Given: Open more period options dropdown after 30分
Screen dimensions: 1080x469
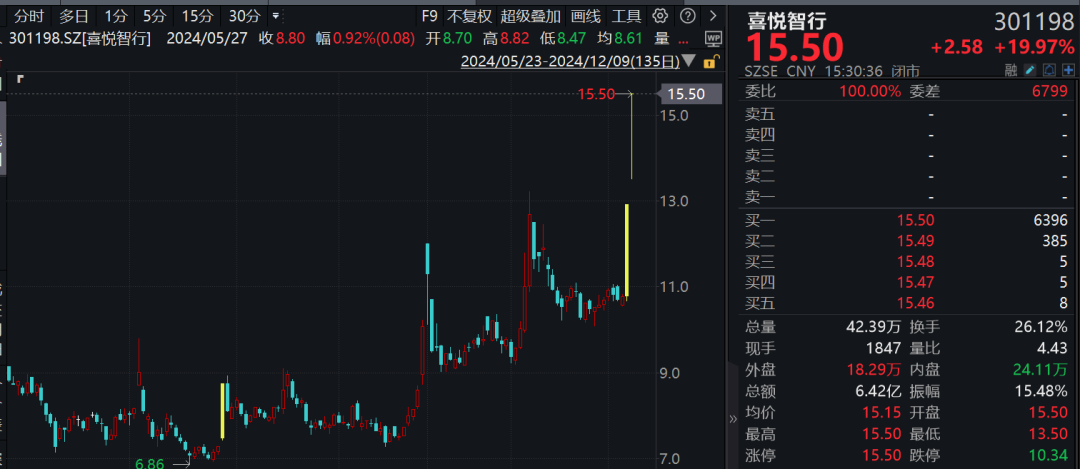Looking at the screenshot, I should pyautogui.click(x=276, y=15).
